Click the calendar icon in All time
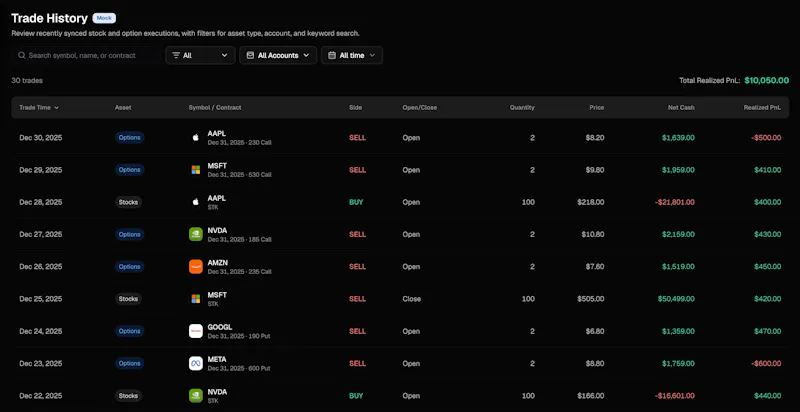This screenshot has height=412, width=800. pos(332,55)
